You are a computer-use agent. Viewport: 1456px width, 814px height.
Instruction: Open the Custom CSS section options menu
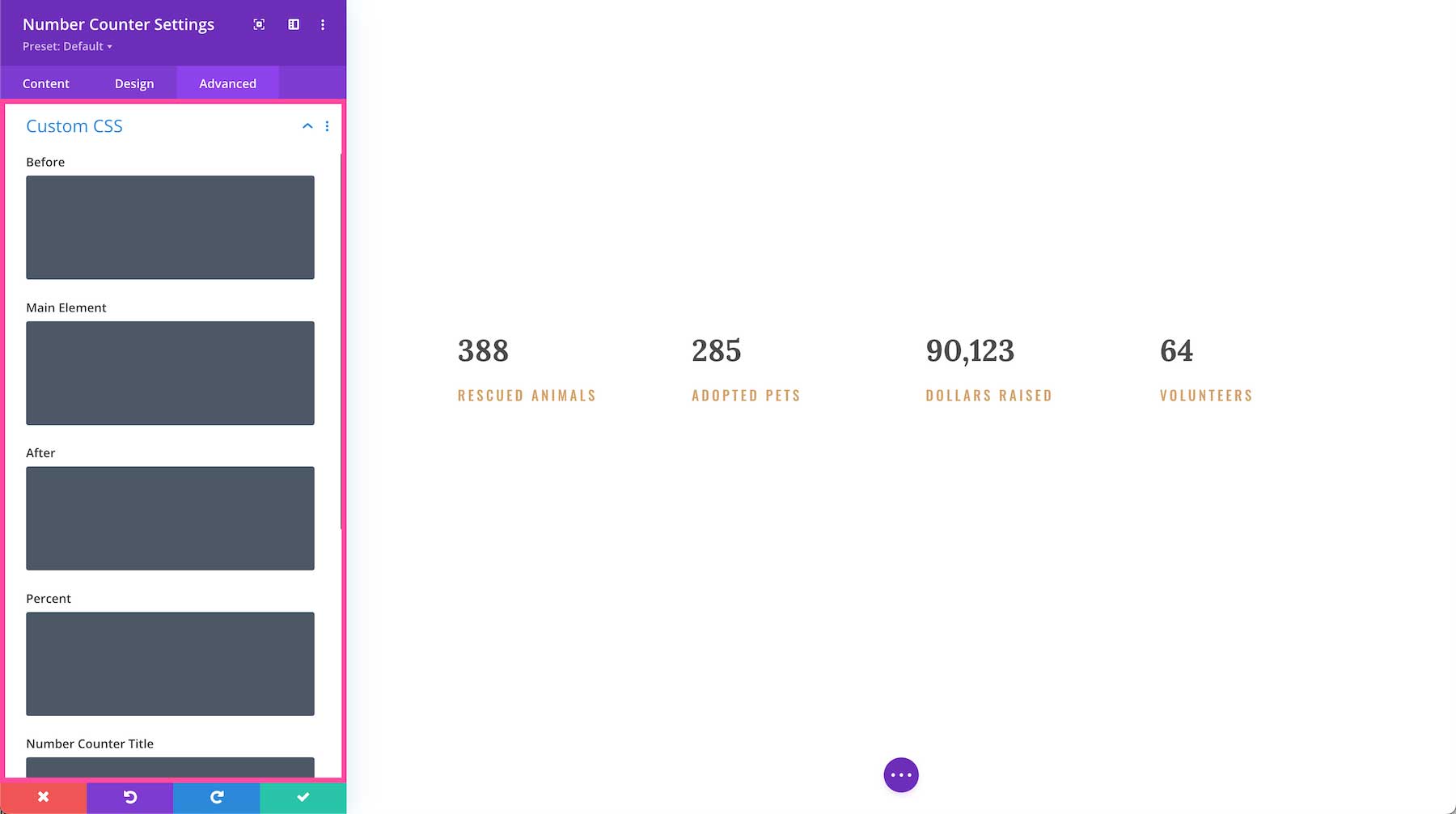pyautogui.click(x=328, y=126)
